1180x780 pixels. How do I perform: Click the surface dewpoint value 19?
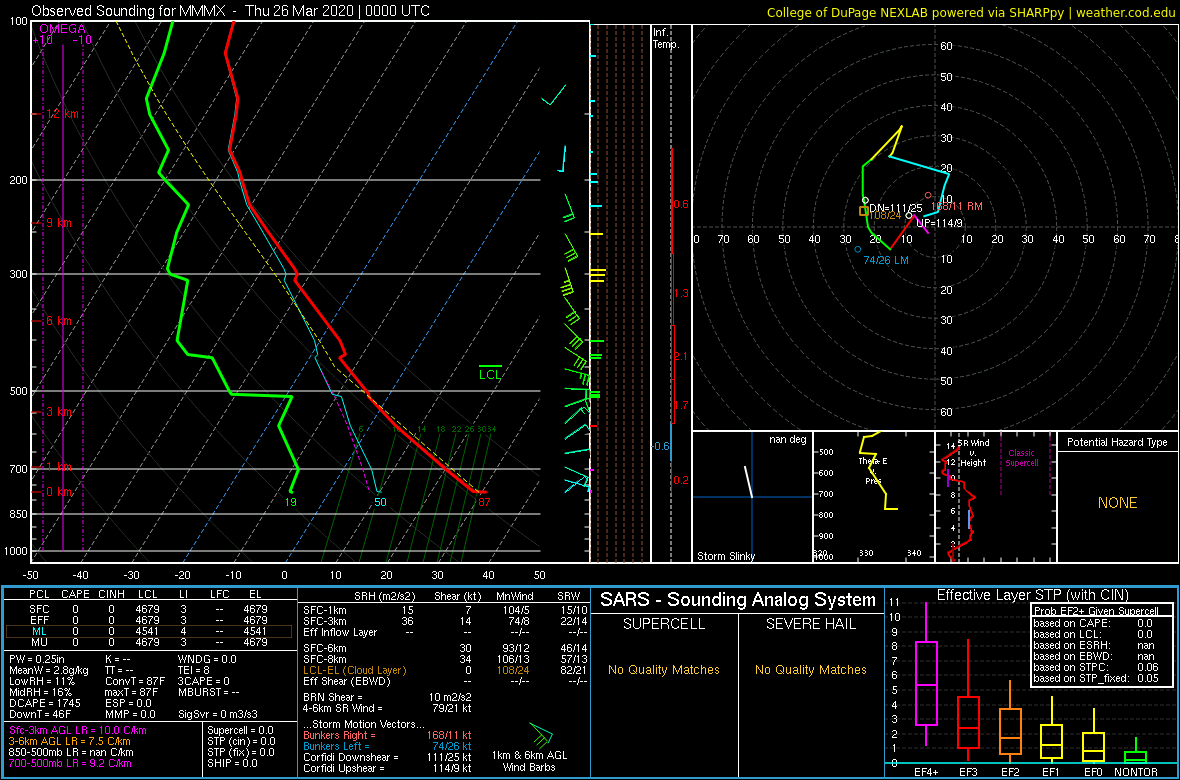tap(290, 502)
